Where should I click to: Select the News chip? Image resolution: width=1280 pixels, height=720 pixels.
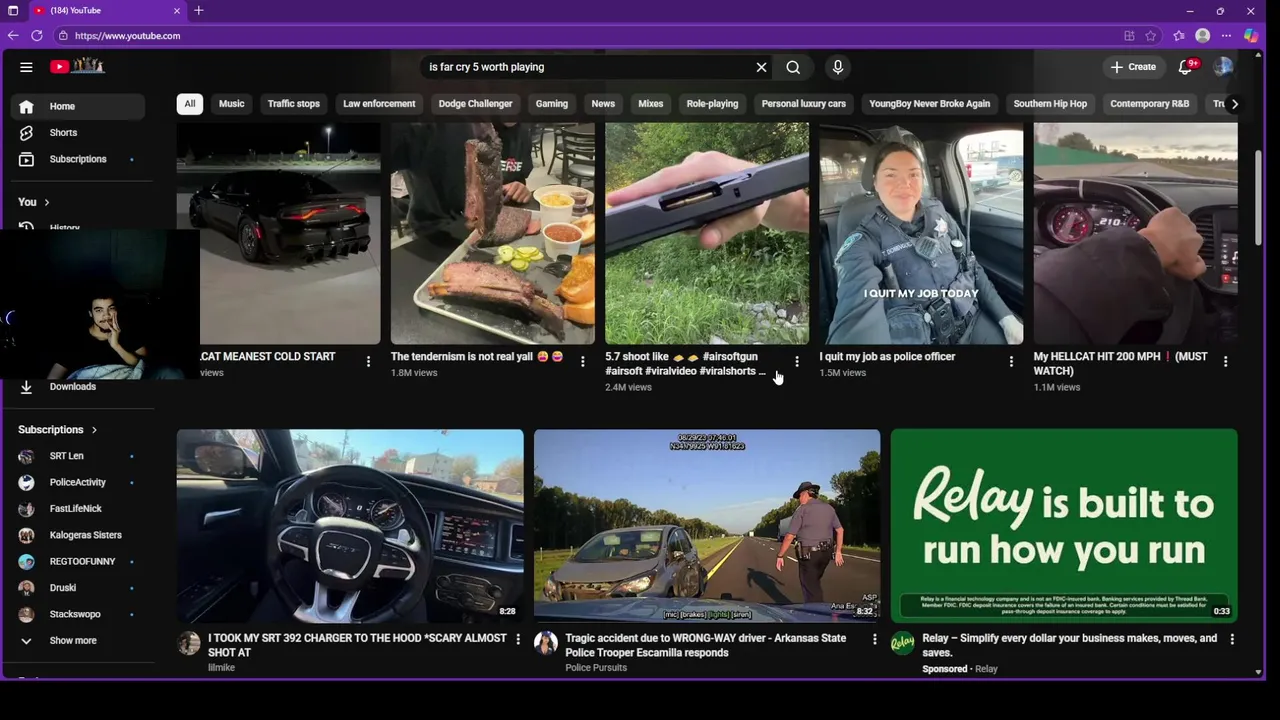tap(603, 104)
